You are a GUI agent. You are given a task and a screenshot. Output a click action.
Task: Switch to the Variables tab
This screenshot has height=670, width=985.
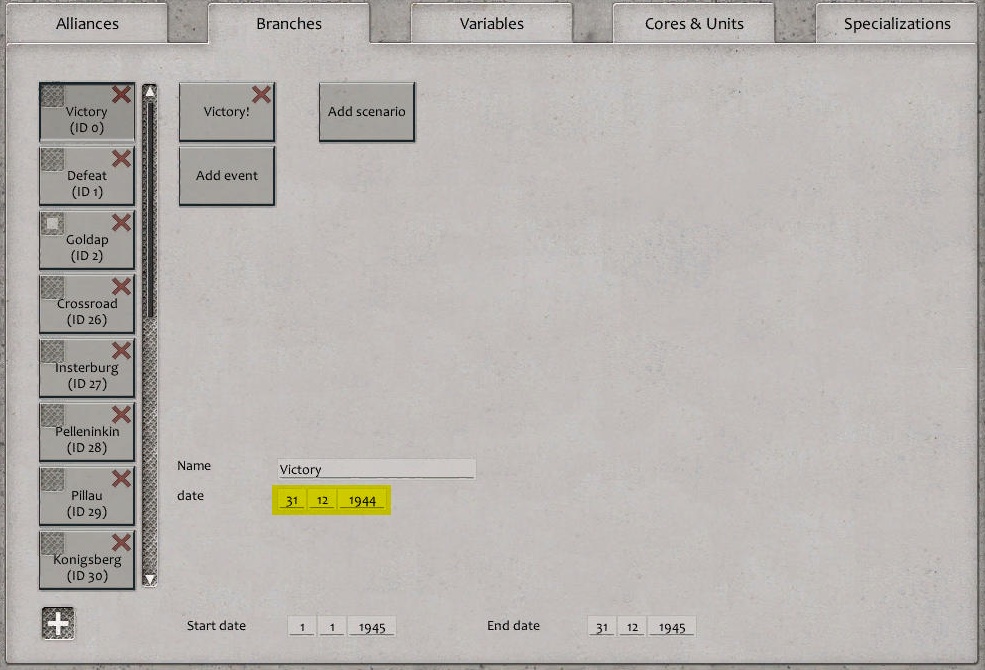[x=491, y=22]
